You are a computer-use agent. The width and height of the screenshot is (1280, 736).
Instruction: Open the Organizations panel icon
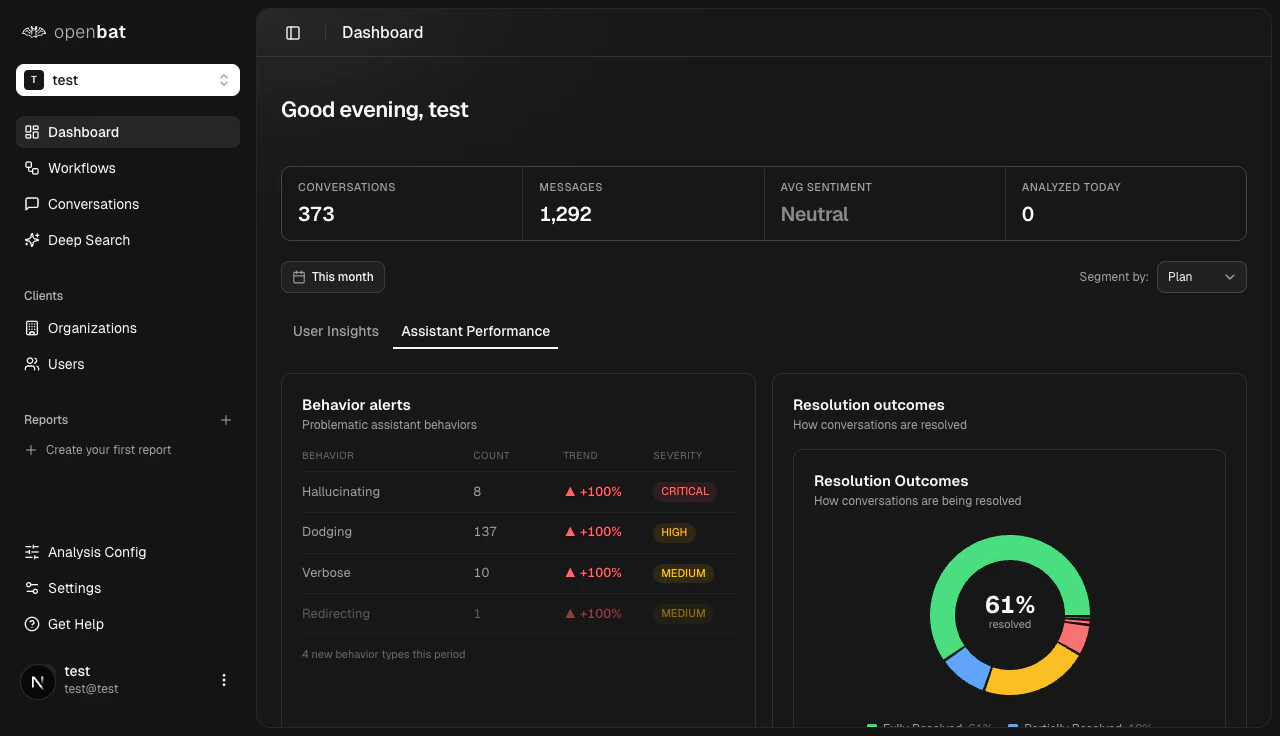point(31,328)
